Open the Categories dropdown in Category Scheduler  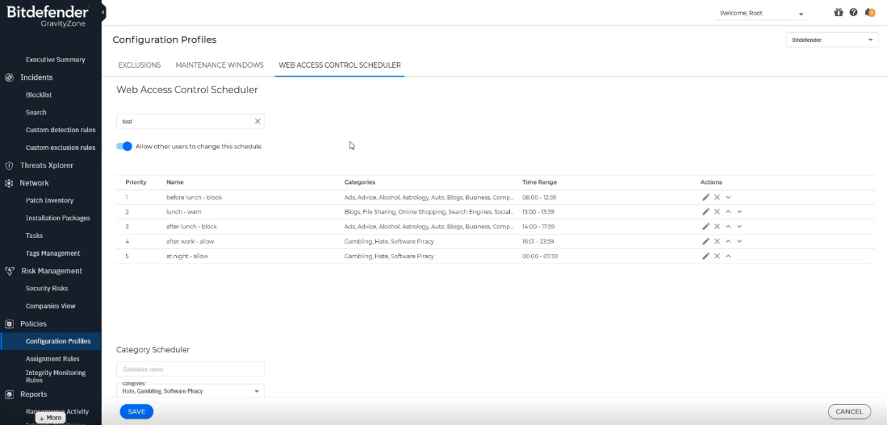click(190, 390)
